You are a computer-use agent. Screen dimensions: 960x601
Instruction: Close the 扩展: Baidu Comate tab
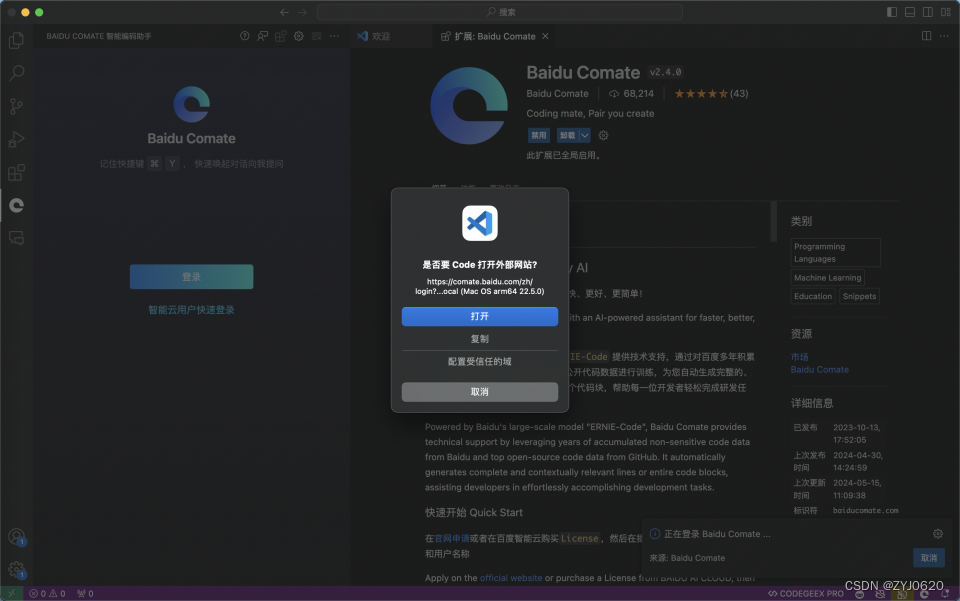click(545, 36)
